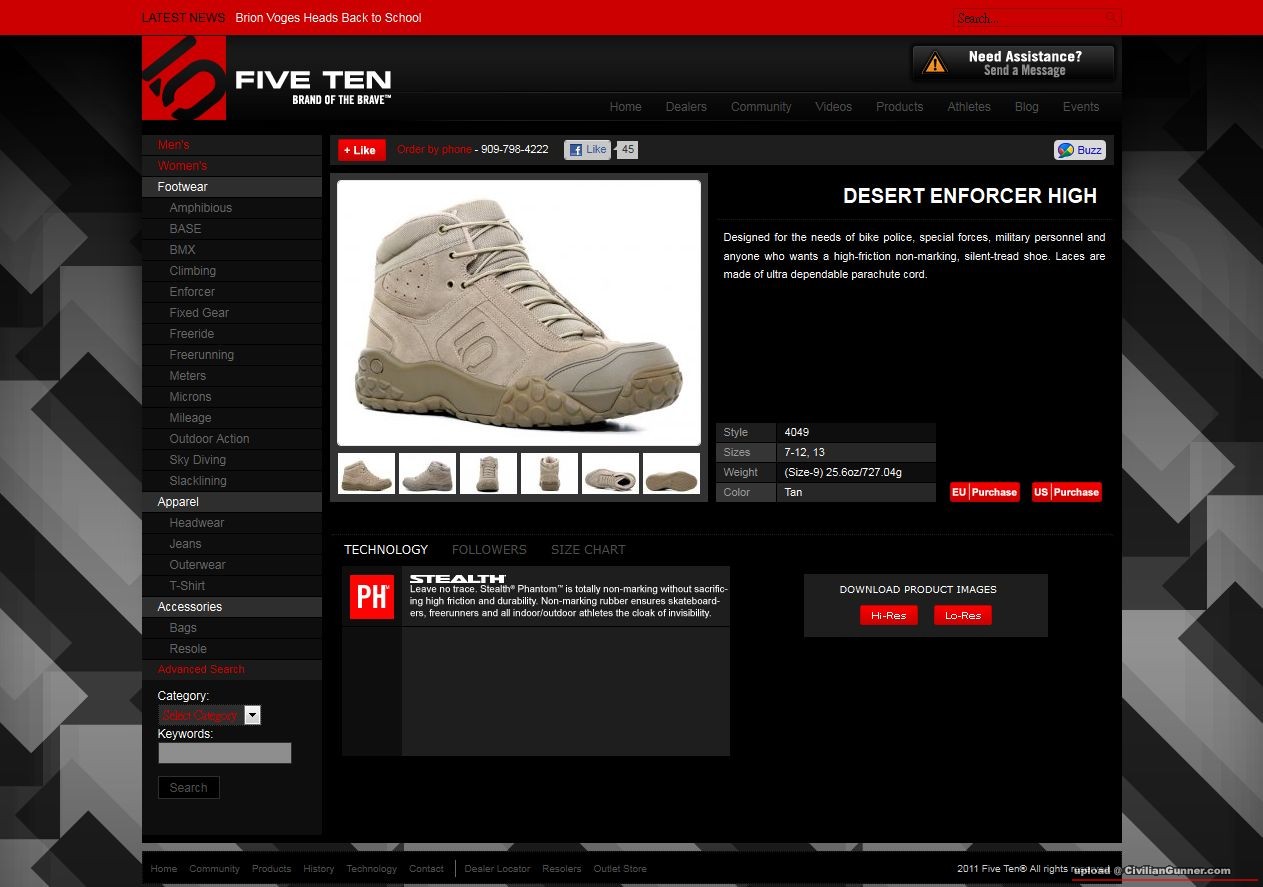The image size is (1263, 887).
Task: Select the shoe sole thumbnail
Action: (671, 473)
